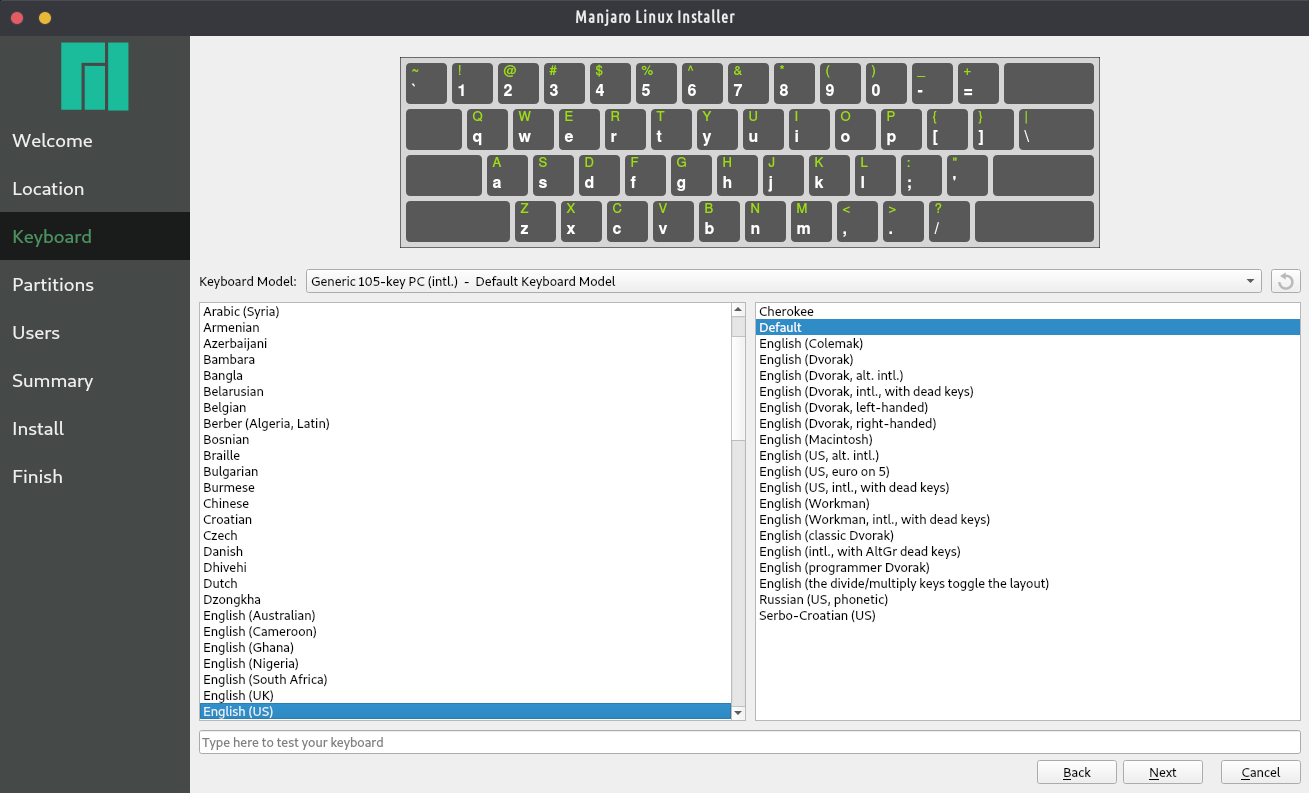Click the question mark slash key
Image resolution: width=1309 pixels, height=793 pixels.
click(x=949, y=221)
